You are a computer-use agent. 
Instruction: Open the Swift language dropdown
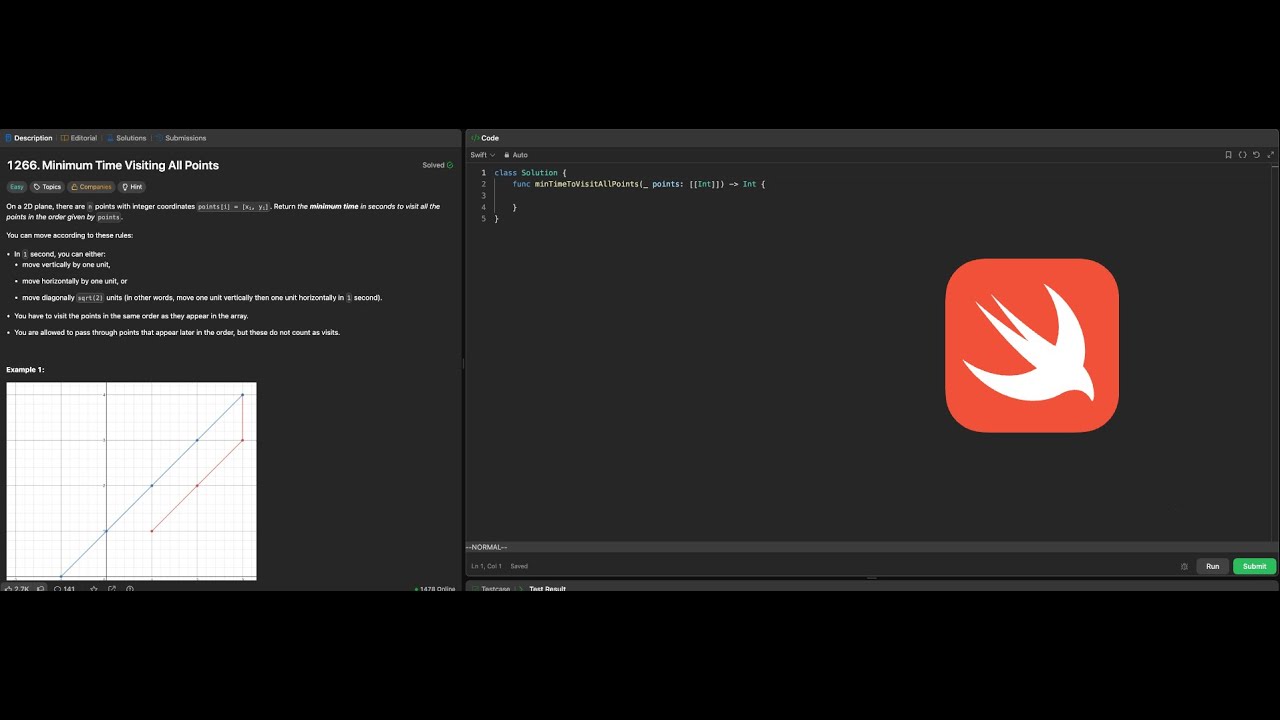(x=483, y=155)
